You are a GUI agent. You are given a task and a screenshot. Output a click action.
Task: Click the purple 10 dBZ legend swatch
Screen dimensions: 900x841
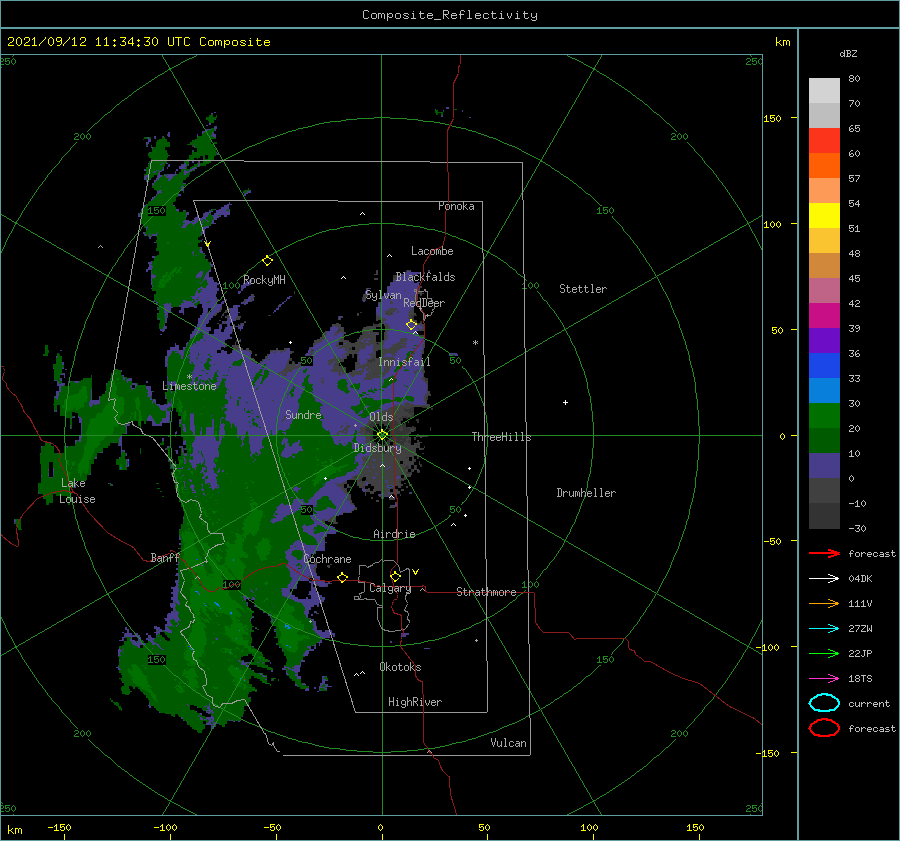point(824,466)
